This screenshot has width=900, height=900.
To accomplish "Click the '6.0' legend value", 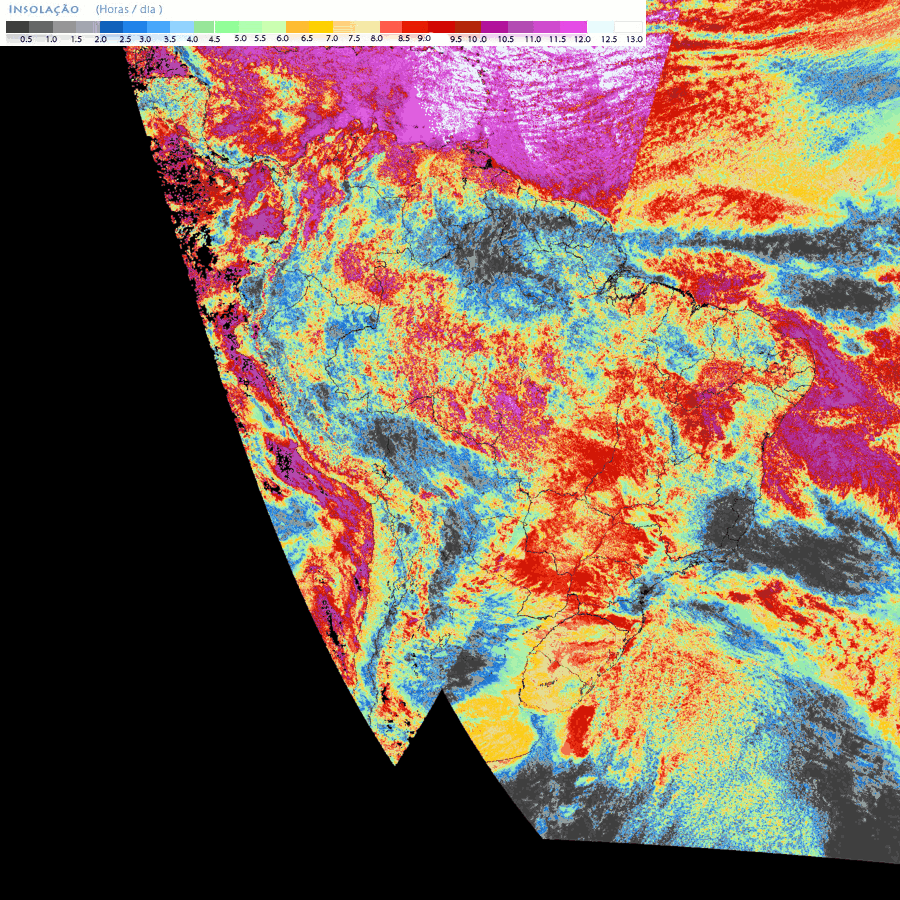I will [x=282, y=38].
